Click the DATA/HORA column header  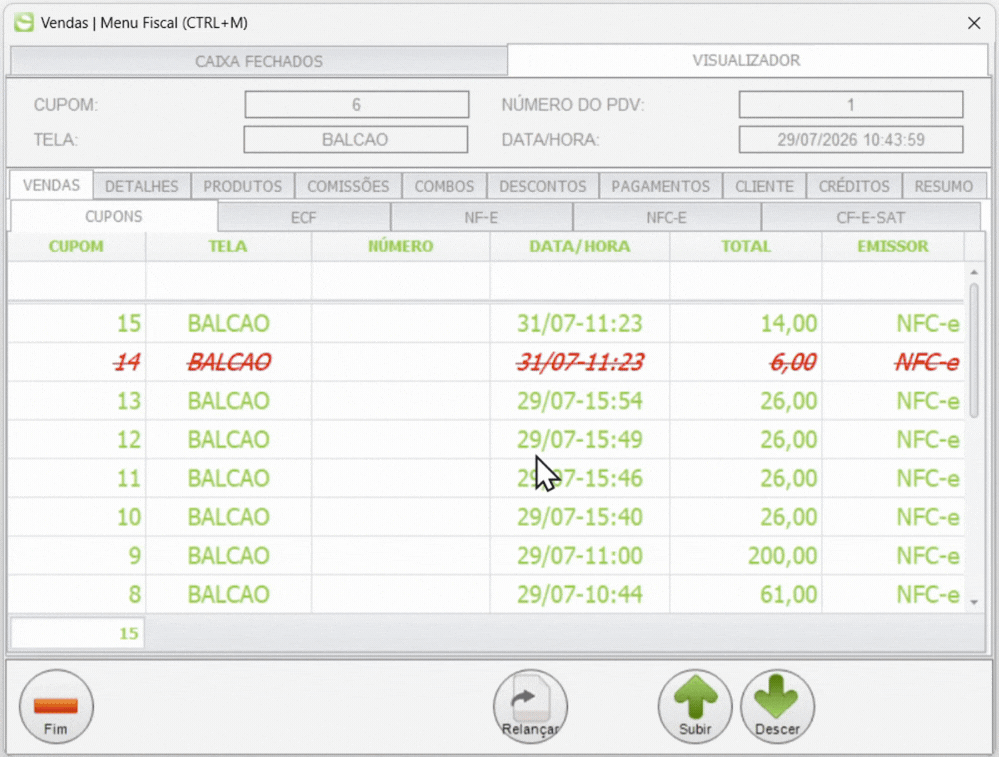click(x=579, y=247)
